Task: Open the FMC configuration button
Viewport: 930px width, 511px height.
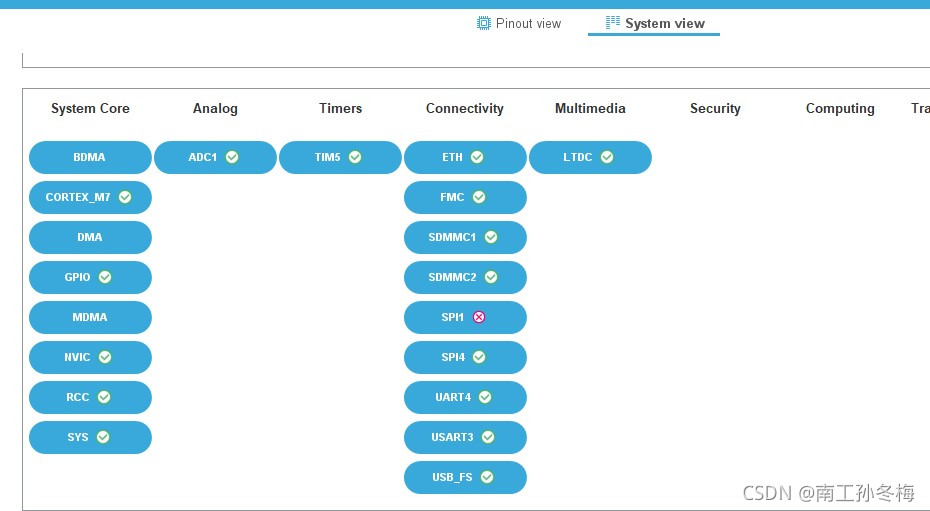Action: pos(465,197)
